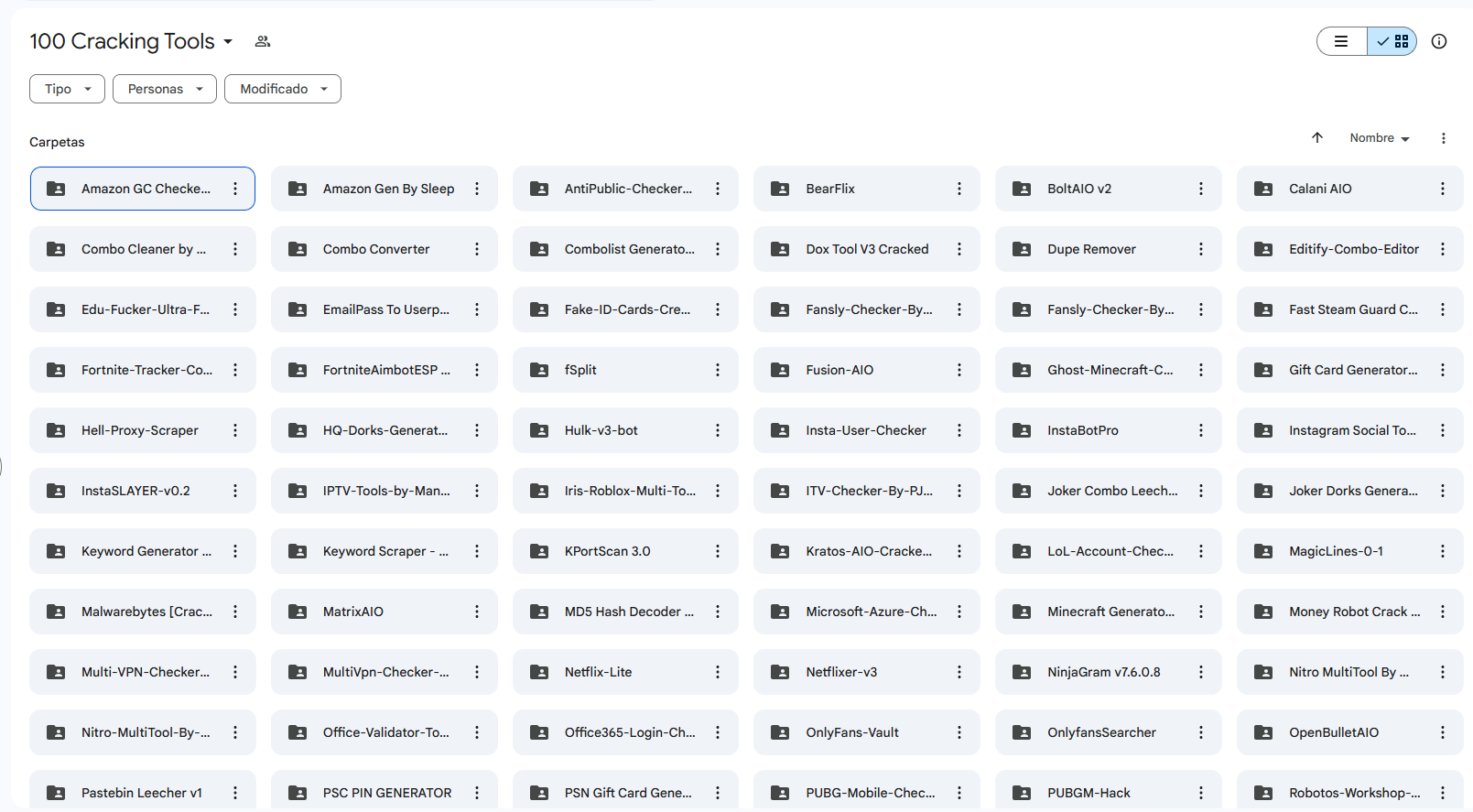
Task: Open more actions for InstaBotPro folder
Action: click(1201, 430)
